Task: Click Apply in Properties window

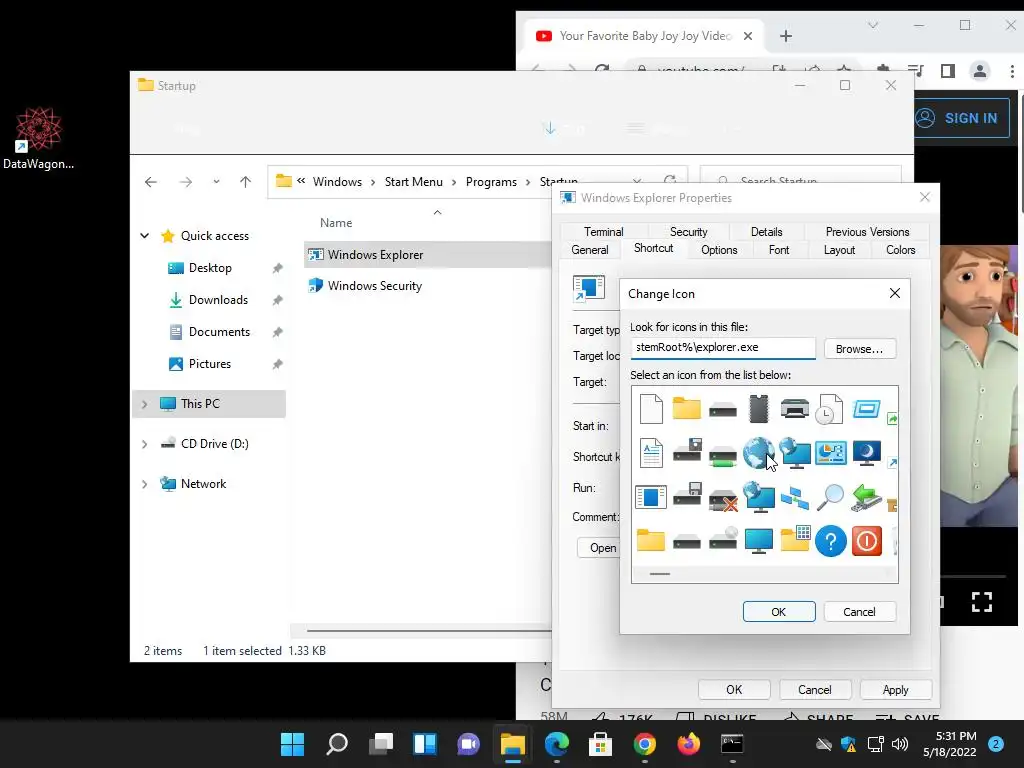Action: (x=895, y=690)
